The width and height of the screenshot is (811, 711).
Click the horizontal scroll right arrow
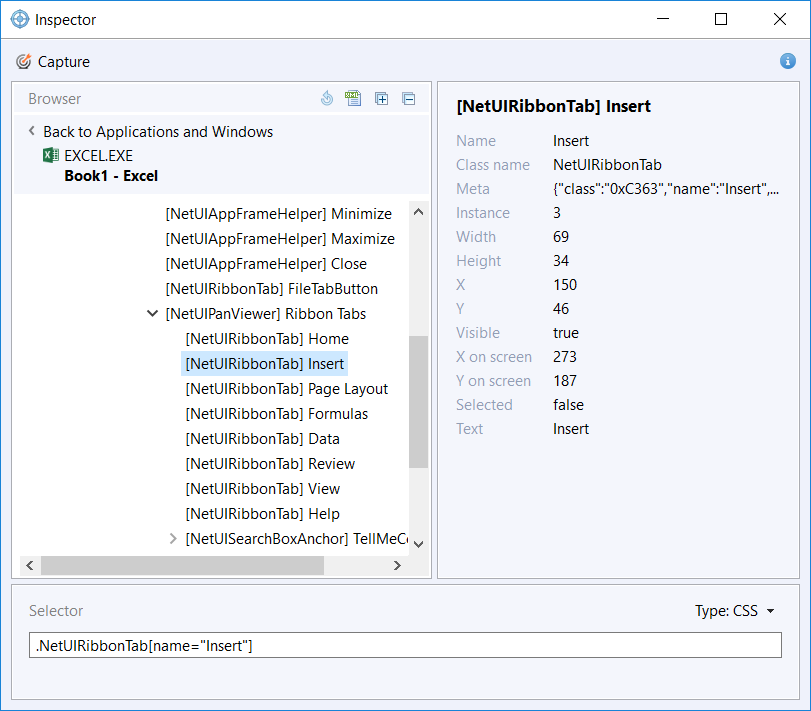point(397,565)
